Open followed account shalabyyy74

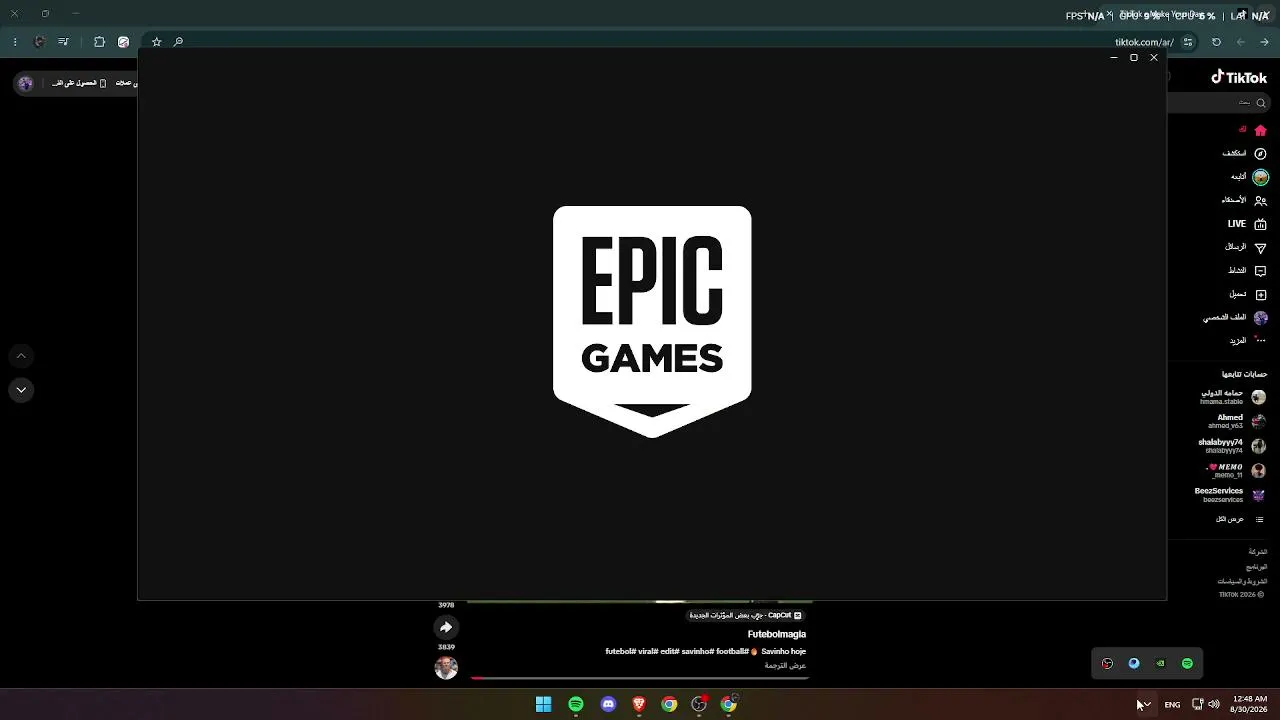(x=1232, y=446)
